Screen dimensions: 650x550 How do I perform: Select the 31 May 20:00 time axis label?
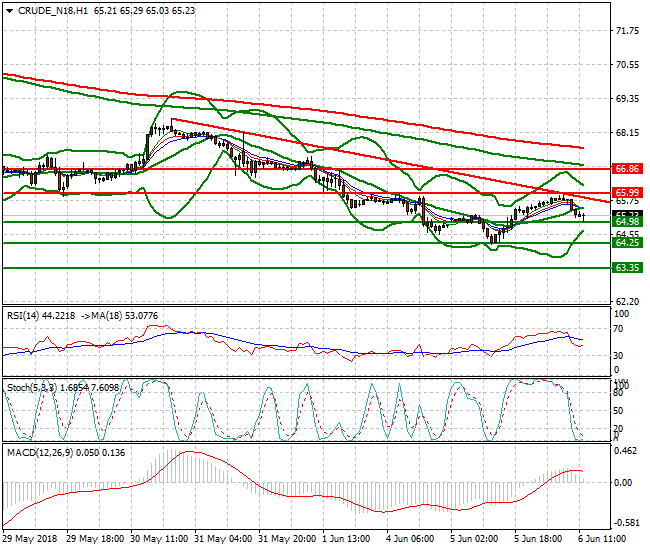(x=287, y=539)
